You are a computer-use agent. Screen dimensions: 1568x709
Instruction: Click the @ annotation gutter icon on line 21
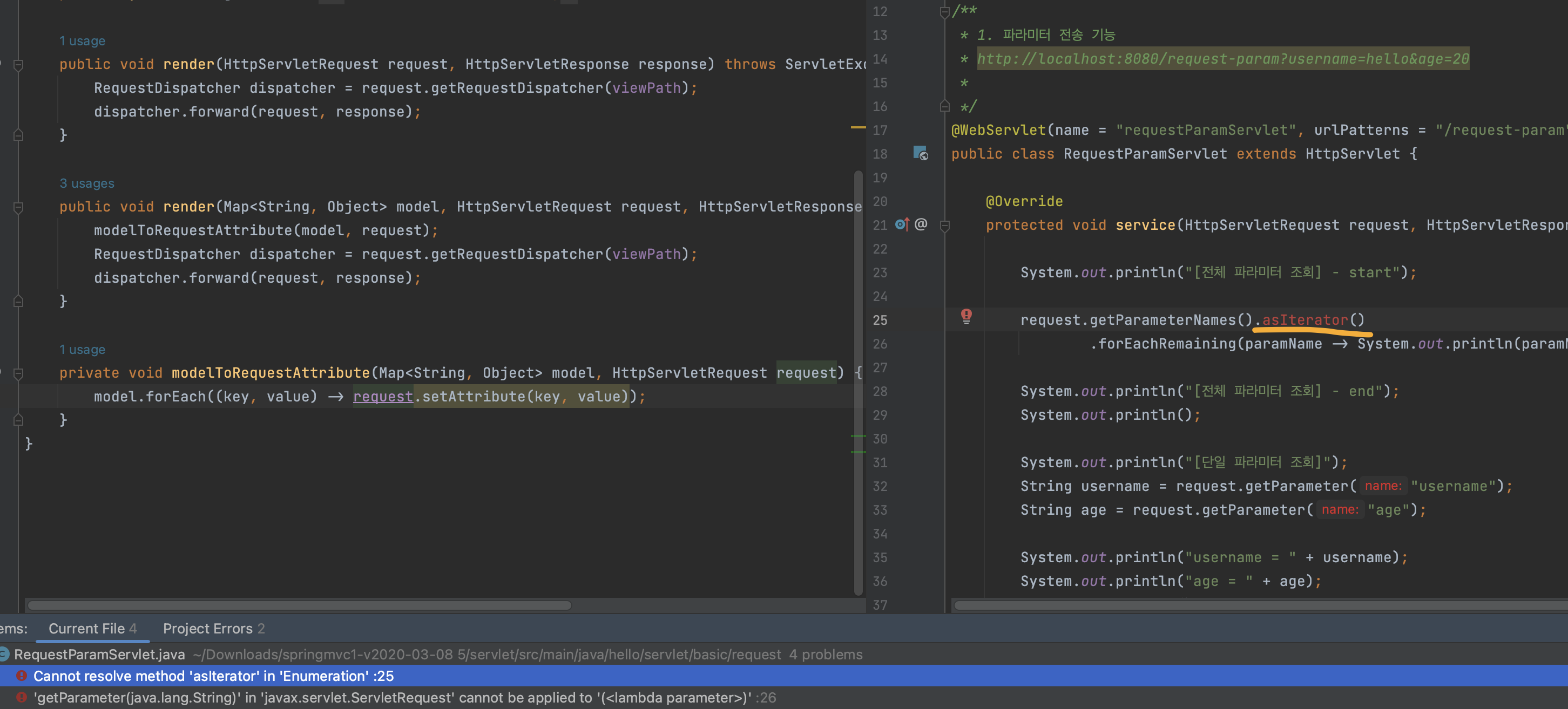(921, 224)
